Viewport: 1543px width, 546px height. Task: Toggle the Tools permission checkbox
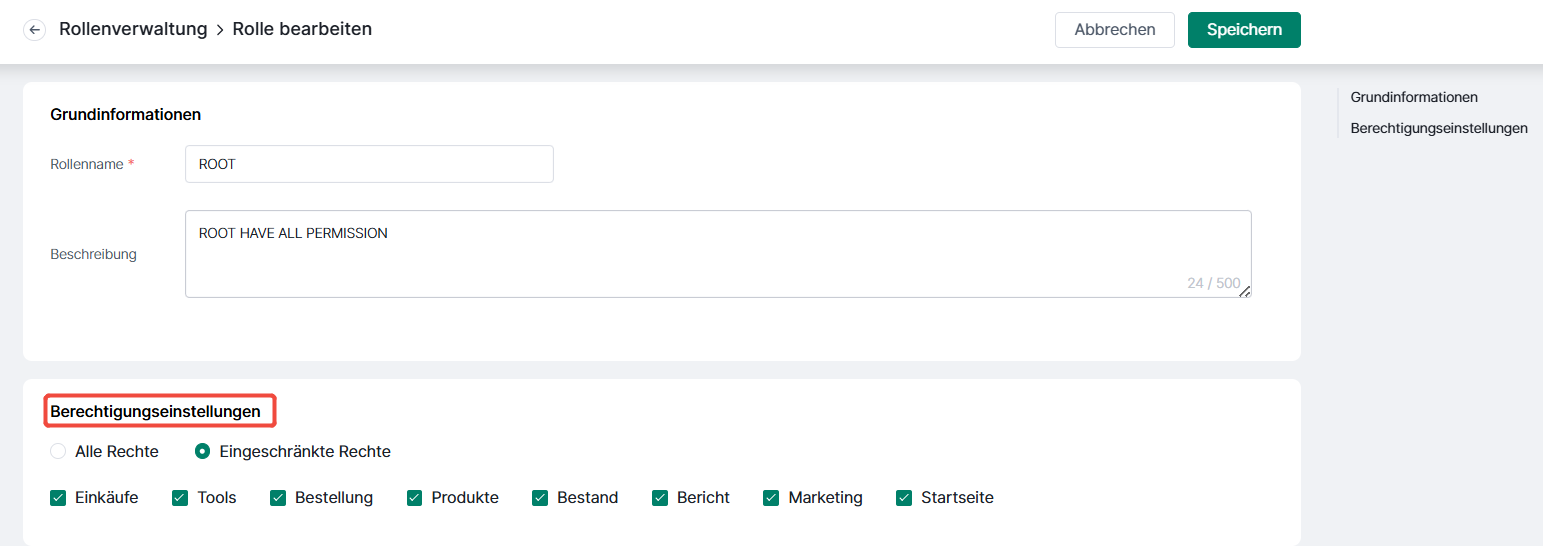[180, 498]
